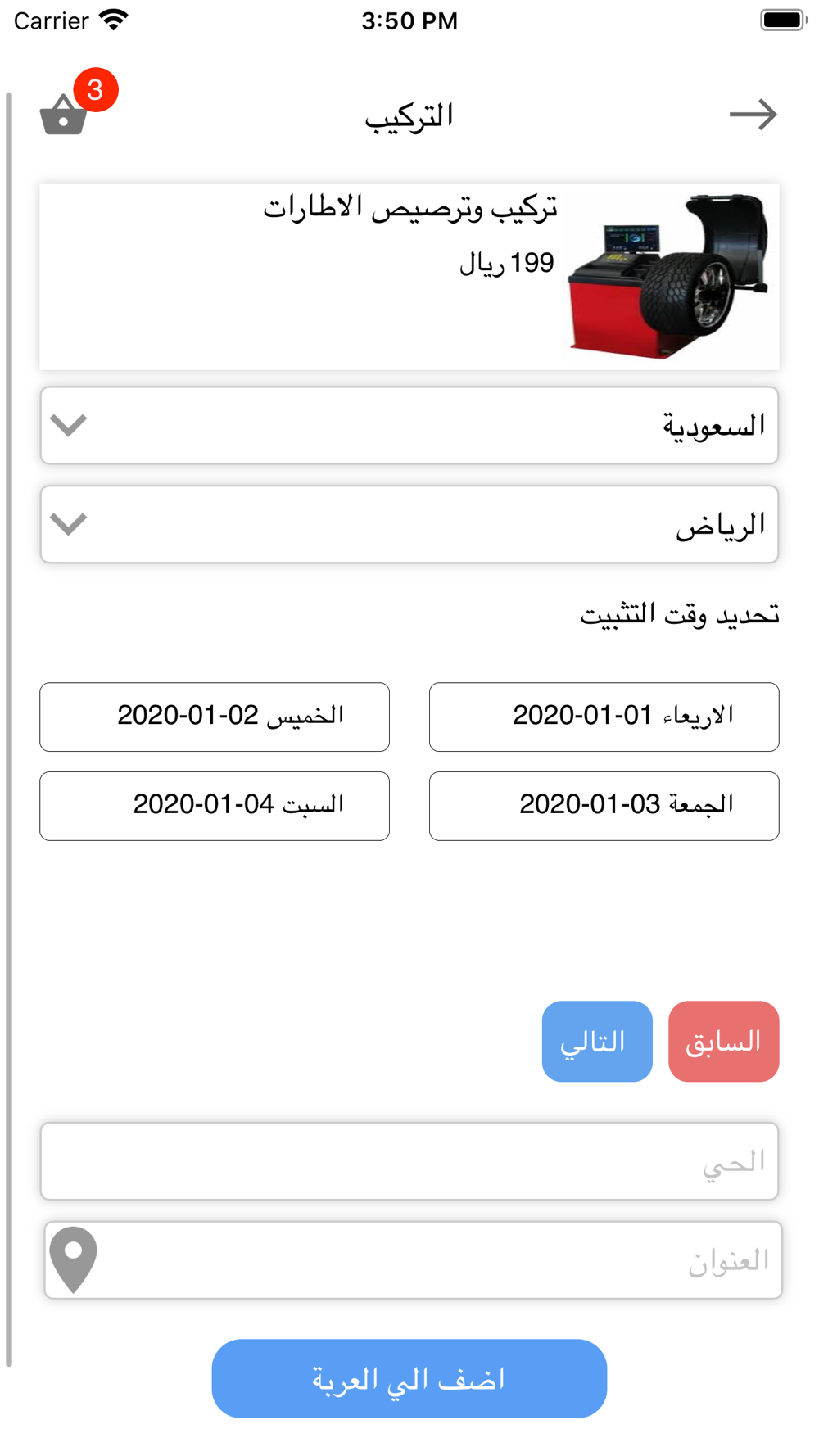Screen dimensions: 819x1456
Task: Tap the red cart badge showing 3
Action: tap(96, 89)
